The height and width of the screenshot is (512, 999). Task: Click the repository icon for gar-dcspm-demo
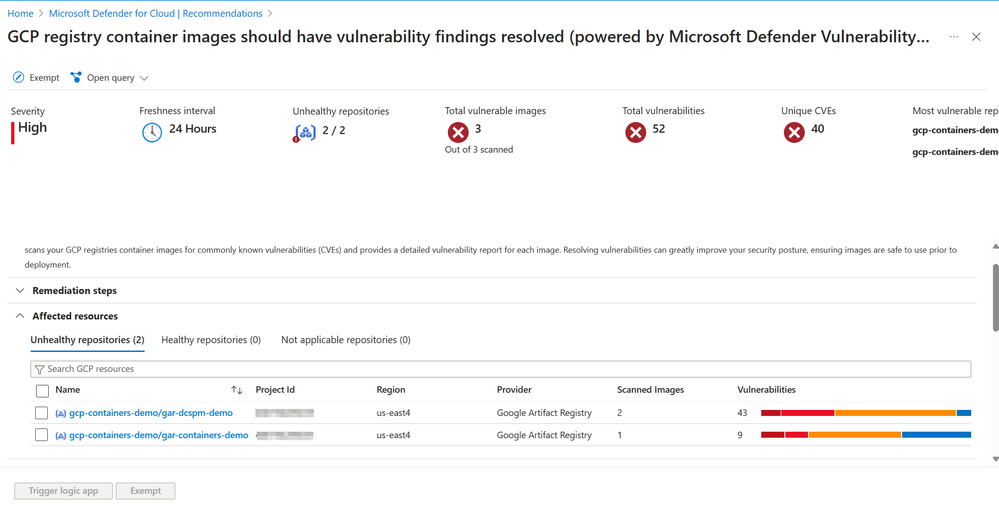61,413
